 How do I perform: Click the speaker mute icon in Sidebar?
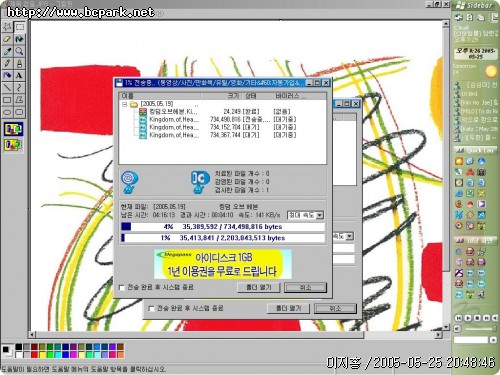pyautogui.click(x=458, y=329)
